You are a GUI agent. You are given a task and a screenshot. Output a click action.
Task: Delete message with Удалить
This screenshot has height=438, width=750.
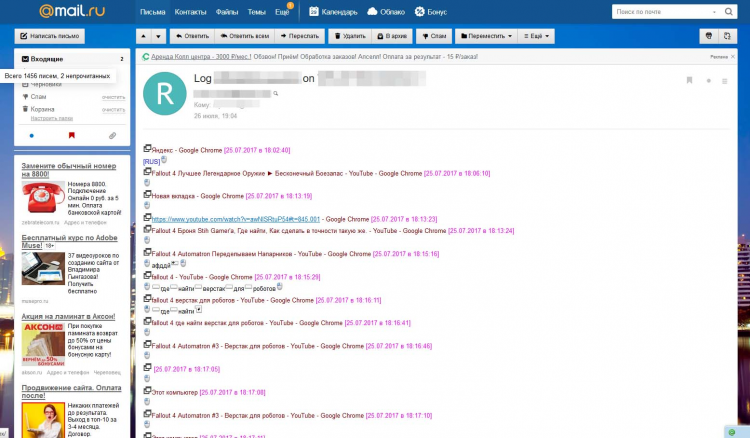point(350,36)
